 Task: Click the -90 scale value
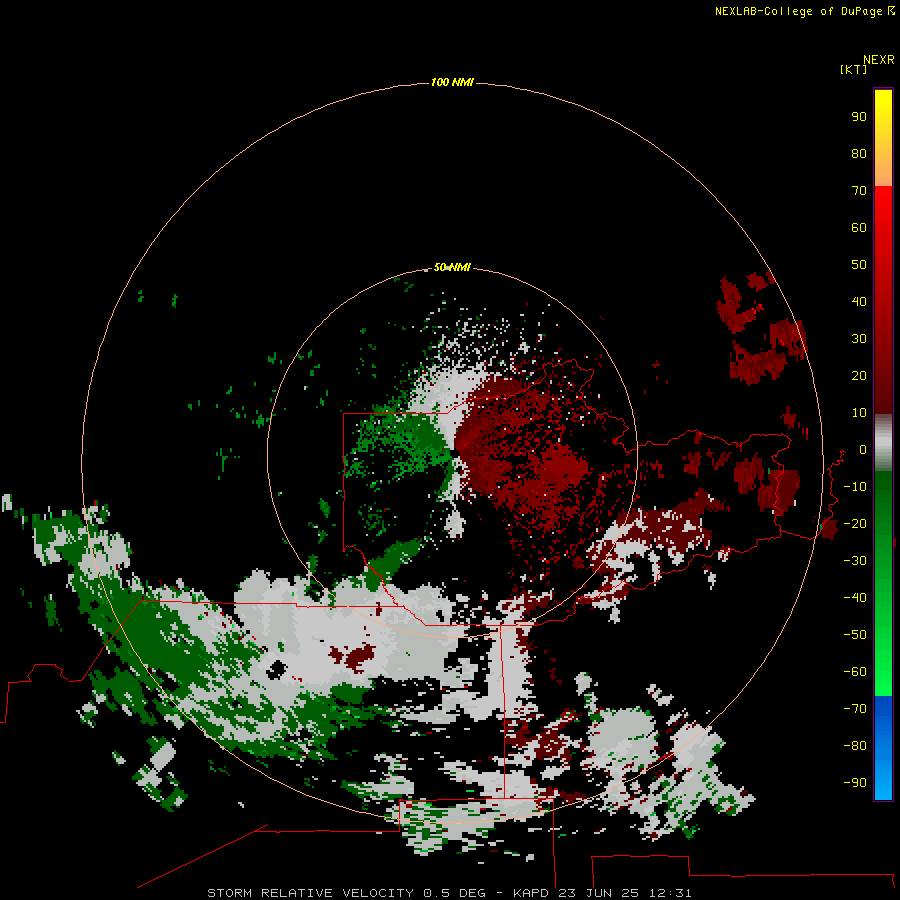[855, 783]
